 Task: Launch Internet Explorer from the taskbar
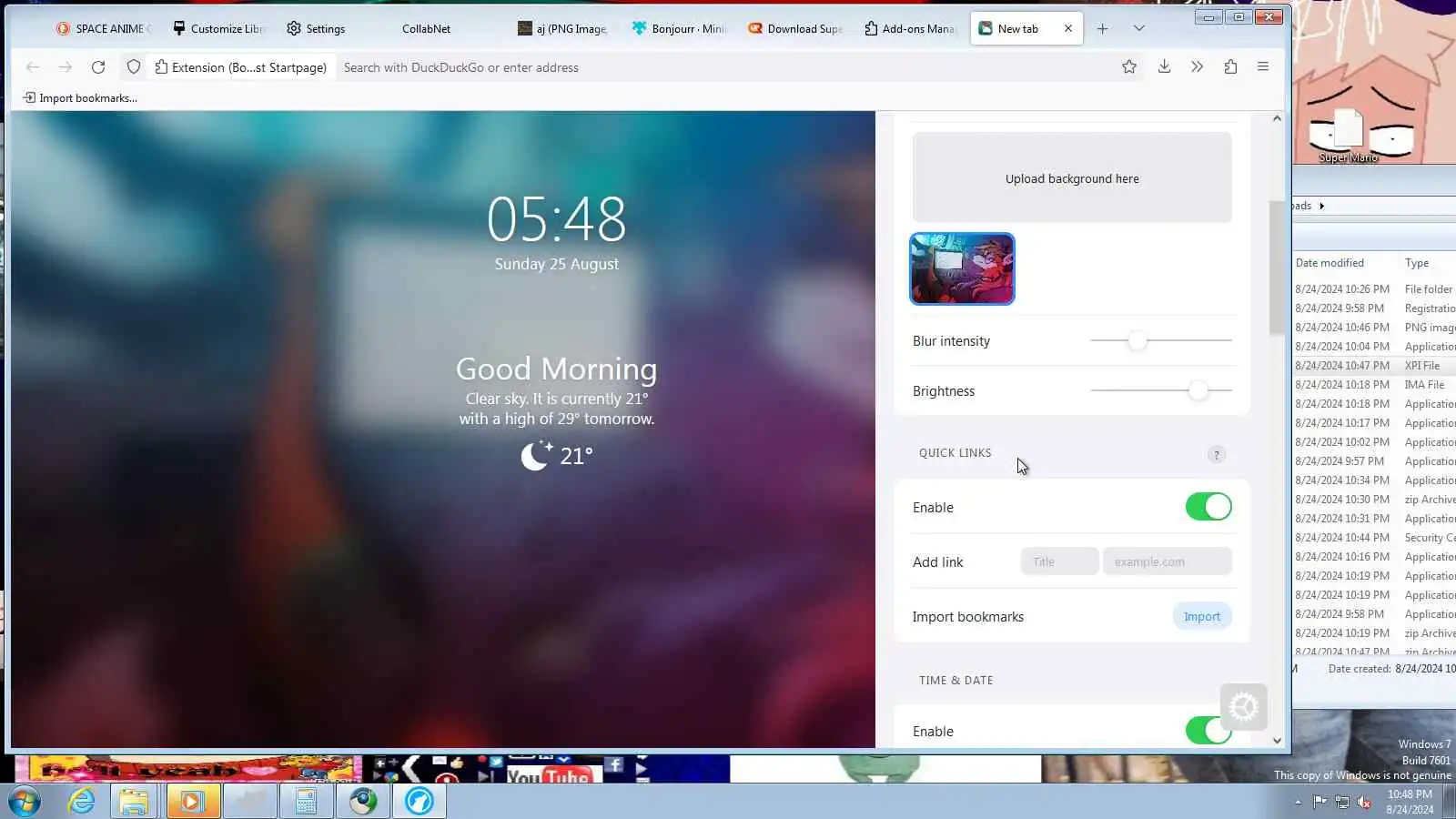[82, 801]
